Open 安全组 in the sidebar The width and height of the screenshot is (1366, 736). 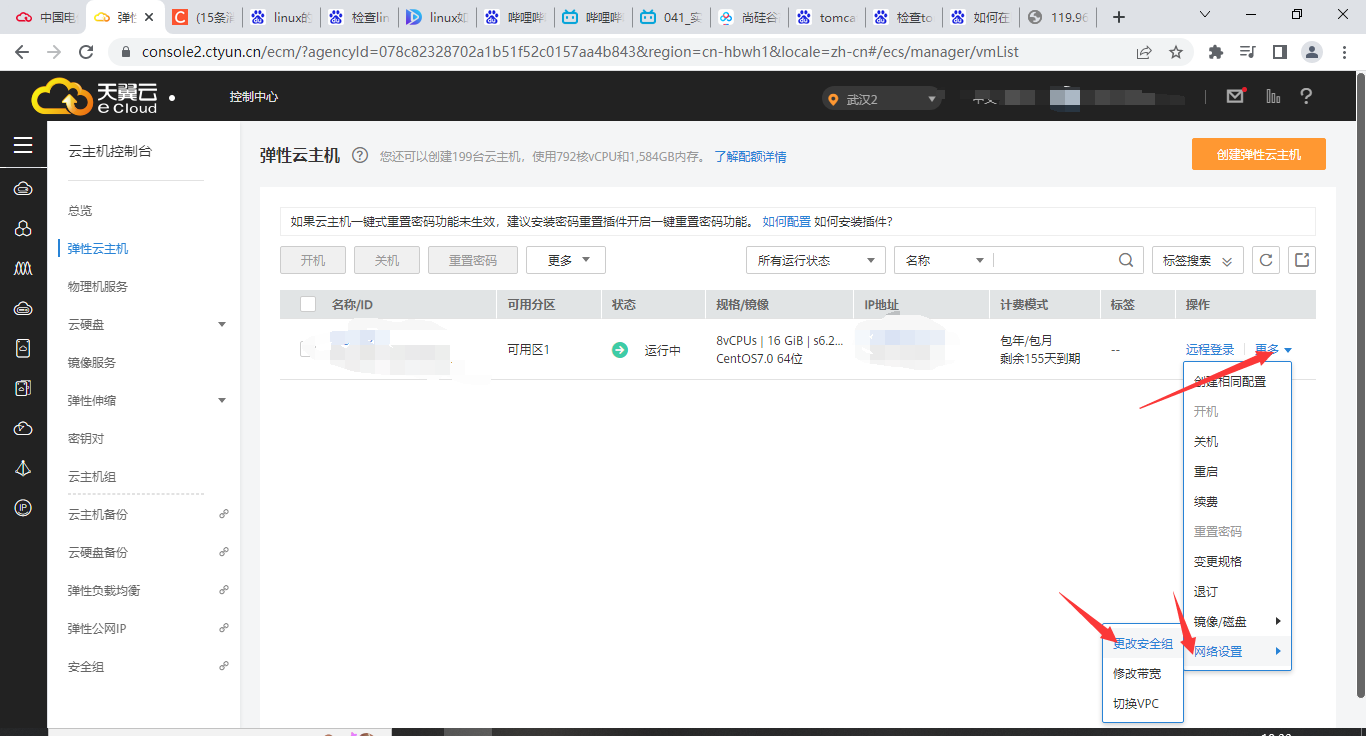[86, 667]
